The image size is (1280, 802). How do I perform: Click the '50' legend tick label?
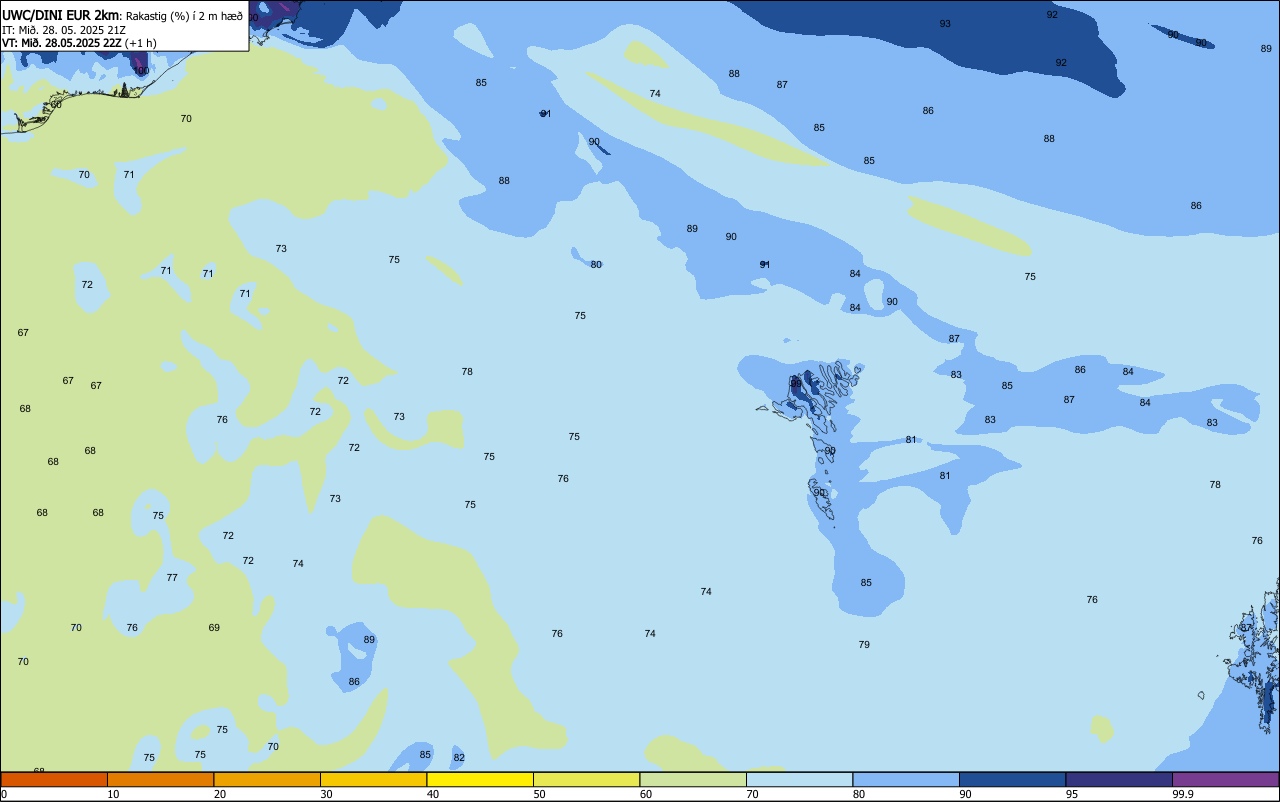[539, 794]
